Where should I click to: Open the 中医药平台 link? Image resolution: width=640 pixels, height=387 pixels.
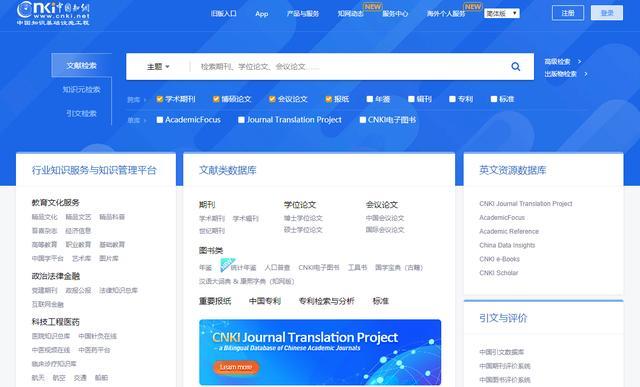point(94,350)
